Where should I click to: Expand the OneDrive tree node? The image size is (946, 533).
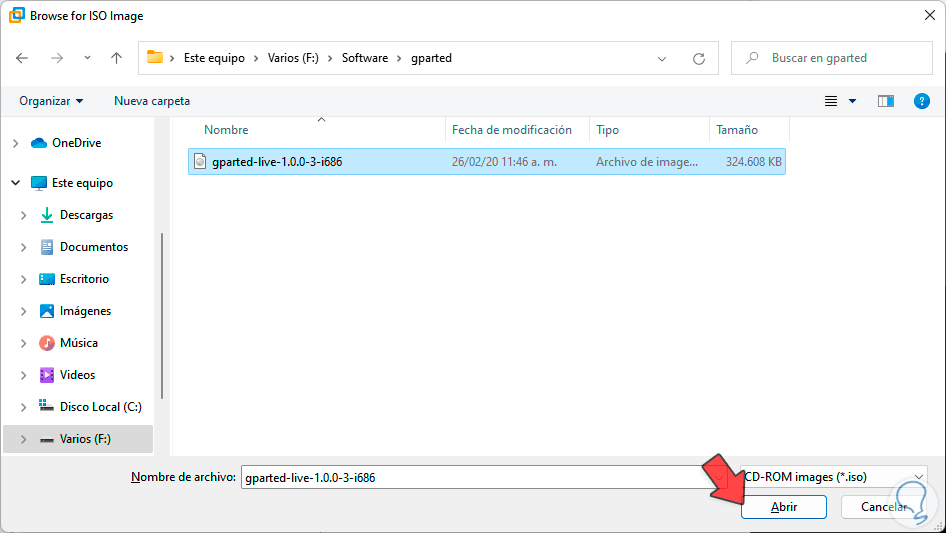click(16, 143)
